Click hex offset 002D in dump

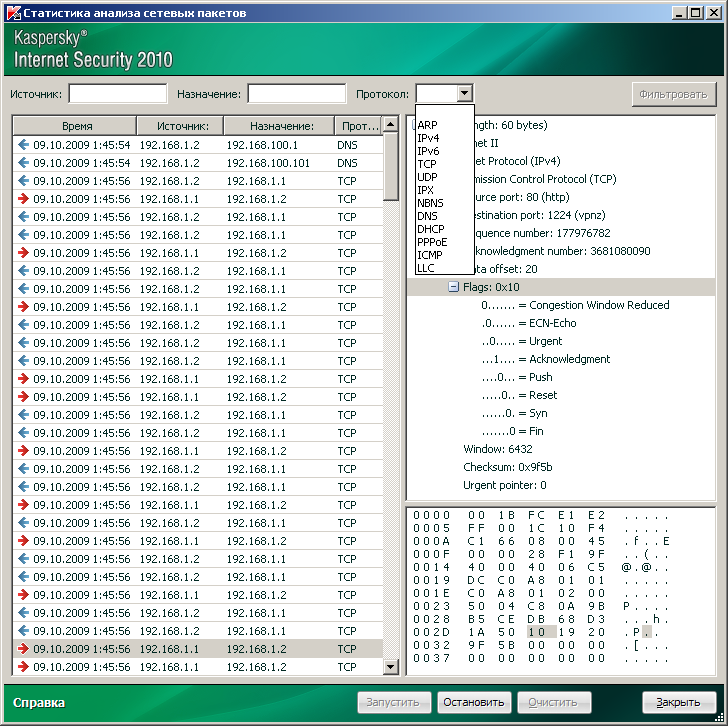tap(431, 632)
